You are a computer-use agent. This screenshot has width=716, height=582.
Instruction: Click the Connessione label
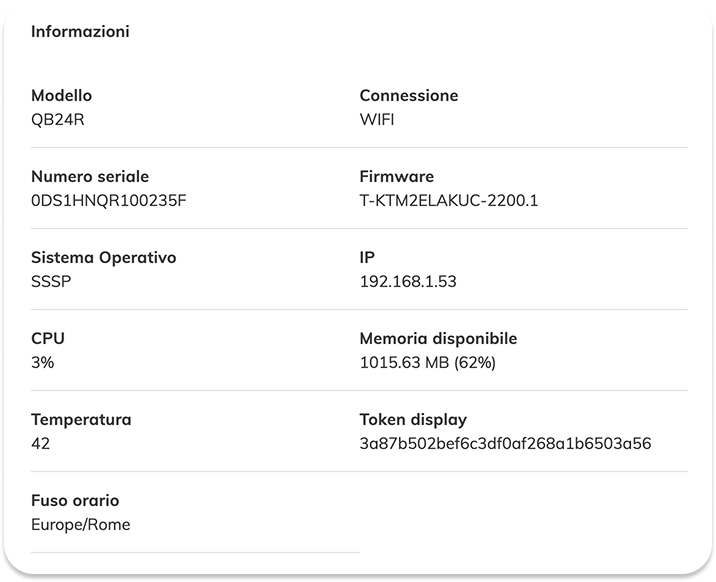(409, 95)
